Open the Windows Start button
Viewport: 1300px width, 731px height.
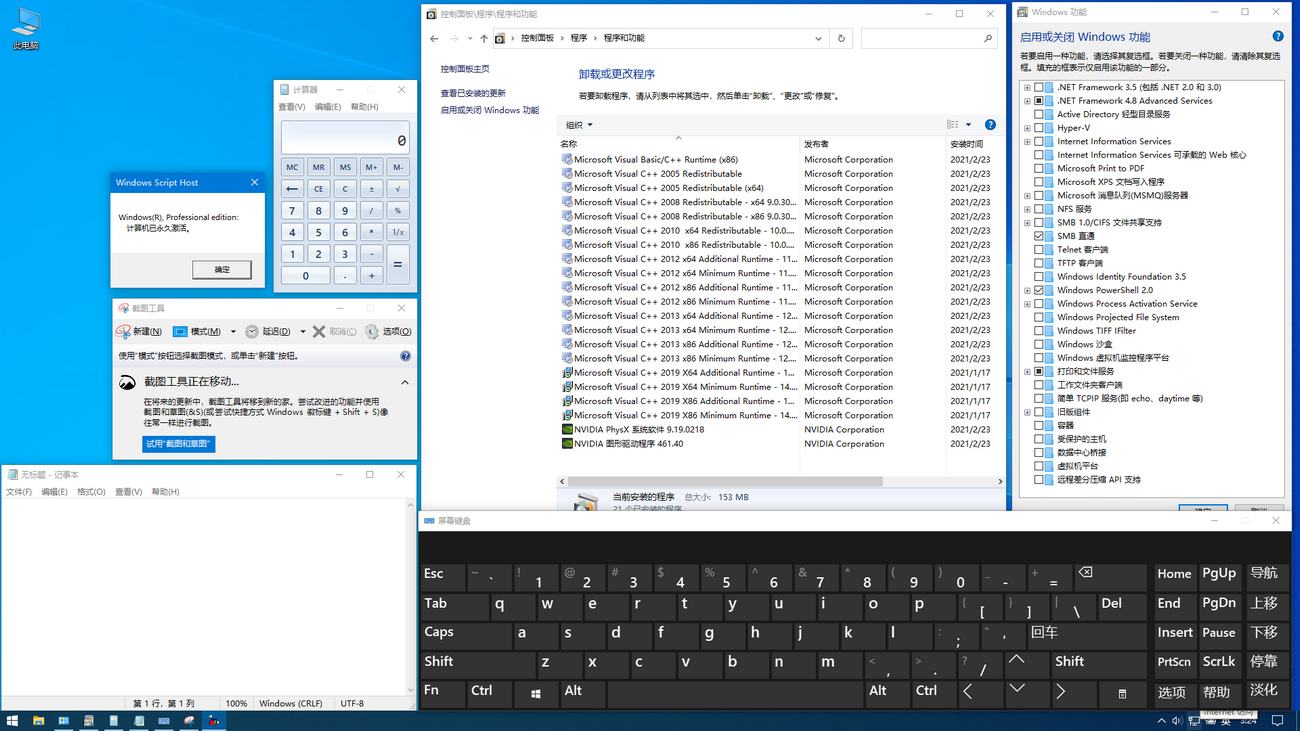point(12,720)
